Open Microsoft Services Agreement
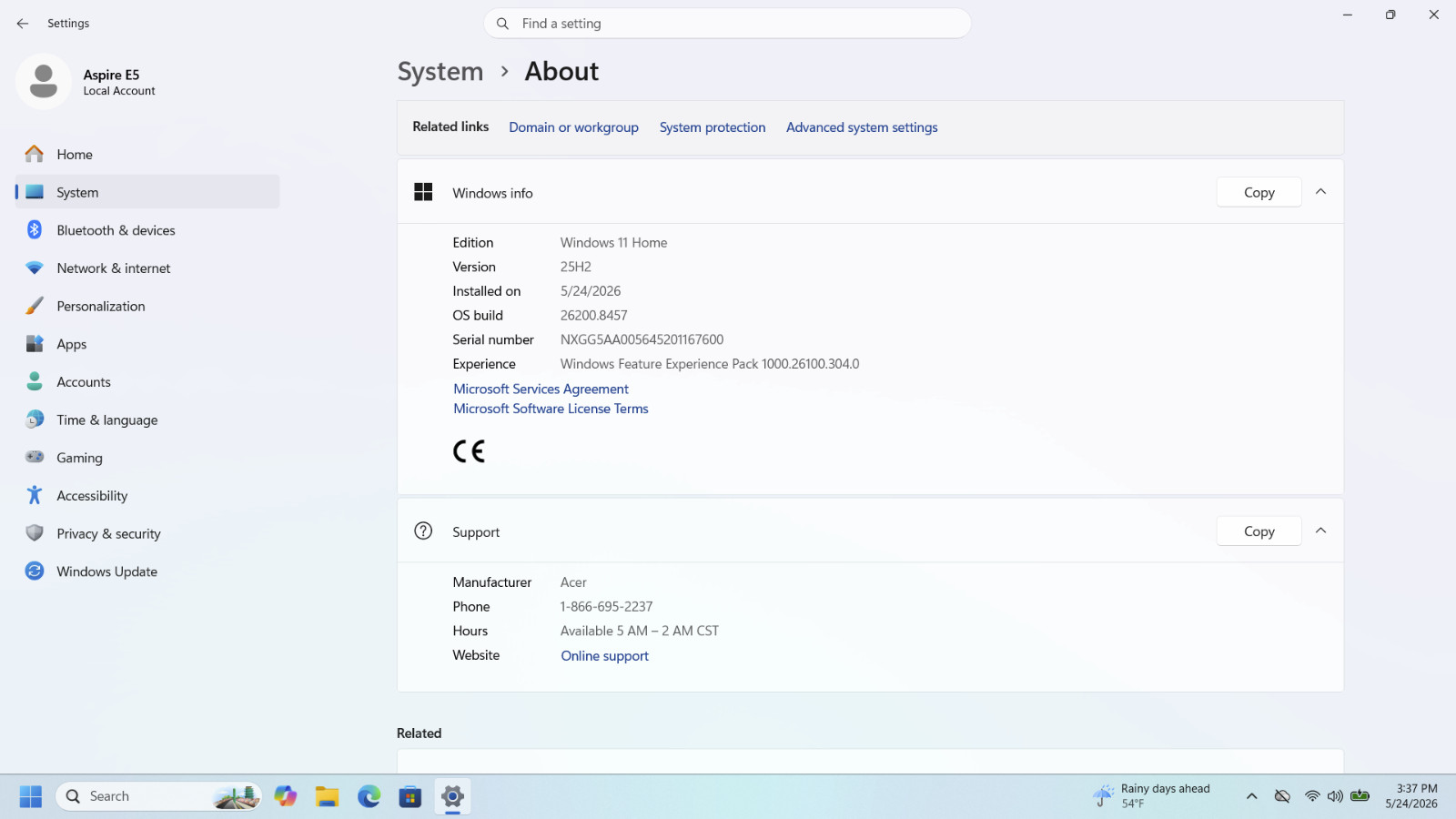 541,389
